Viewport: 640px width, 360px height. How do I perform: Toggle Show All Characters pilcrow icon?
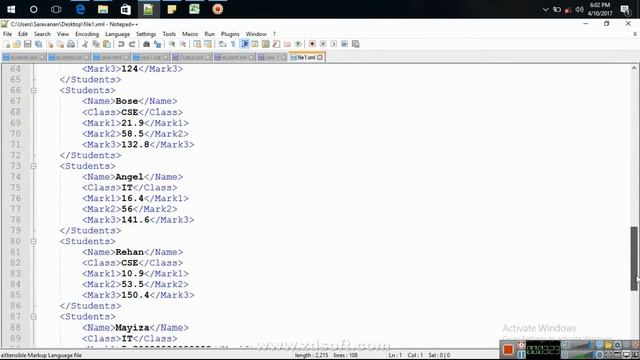coord(233,44)
